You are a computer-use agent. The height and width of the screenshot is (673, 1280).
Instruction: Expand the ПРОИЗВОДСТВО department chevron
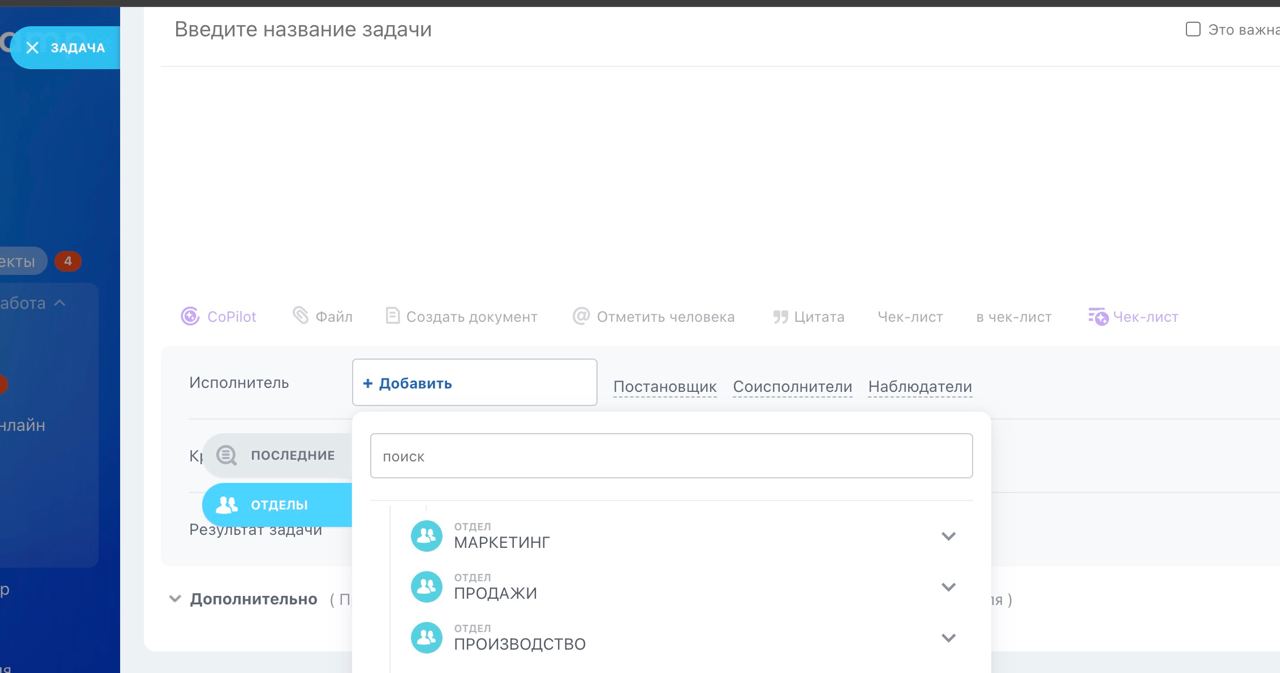click(949, 638)
